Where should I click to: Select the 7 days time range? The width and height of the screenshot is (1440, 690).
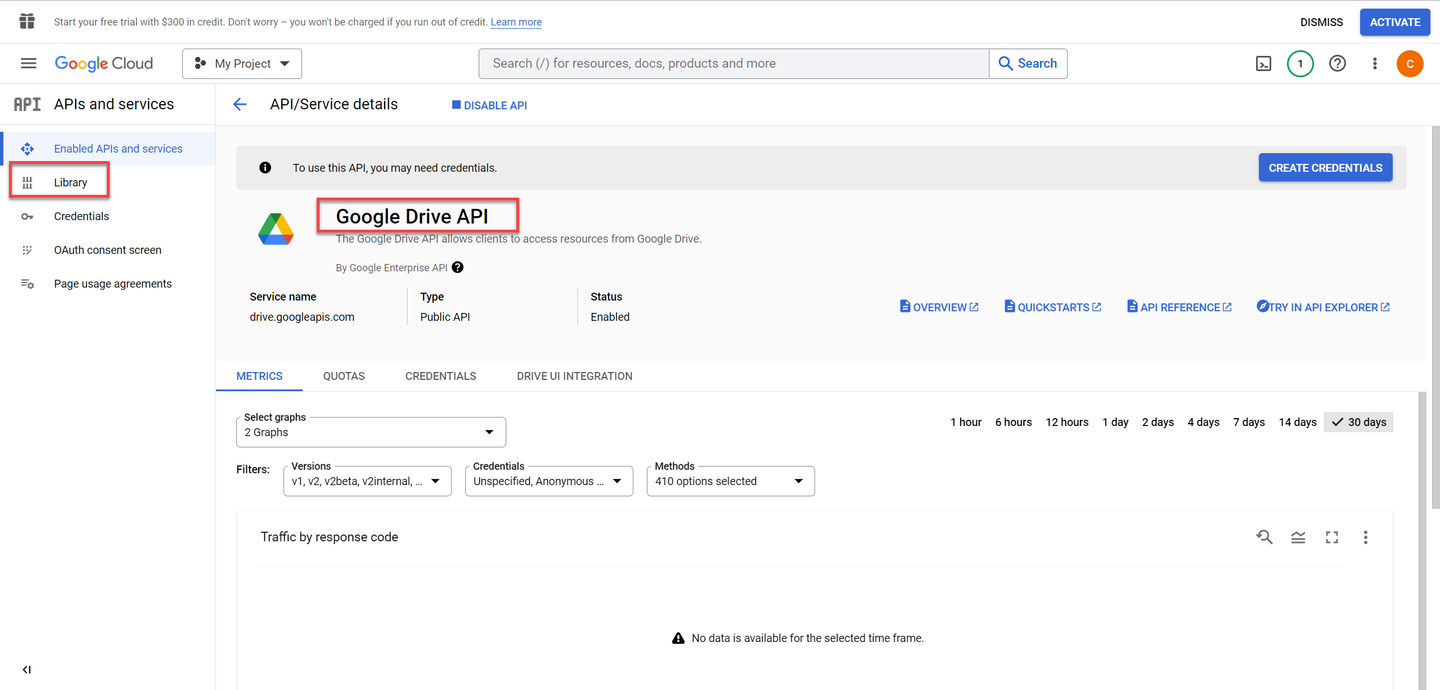pos(1249,422)
